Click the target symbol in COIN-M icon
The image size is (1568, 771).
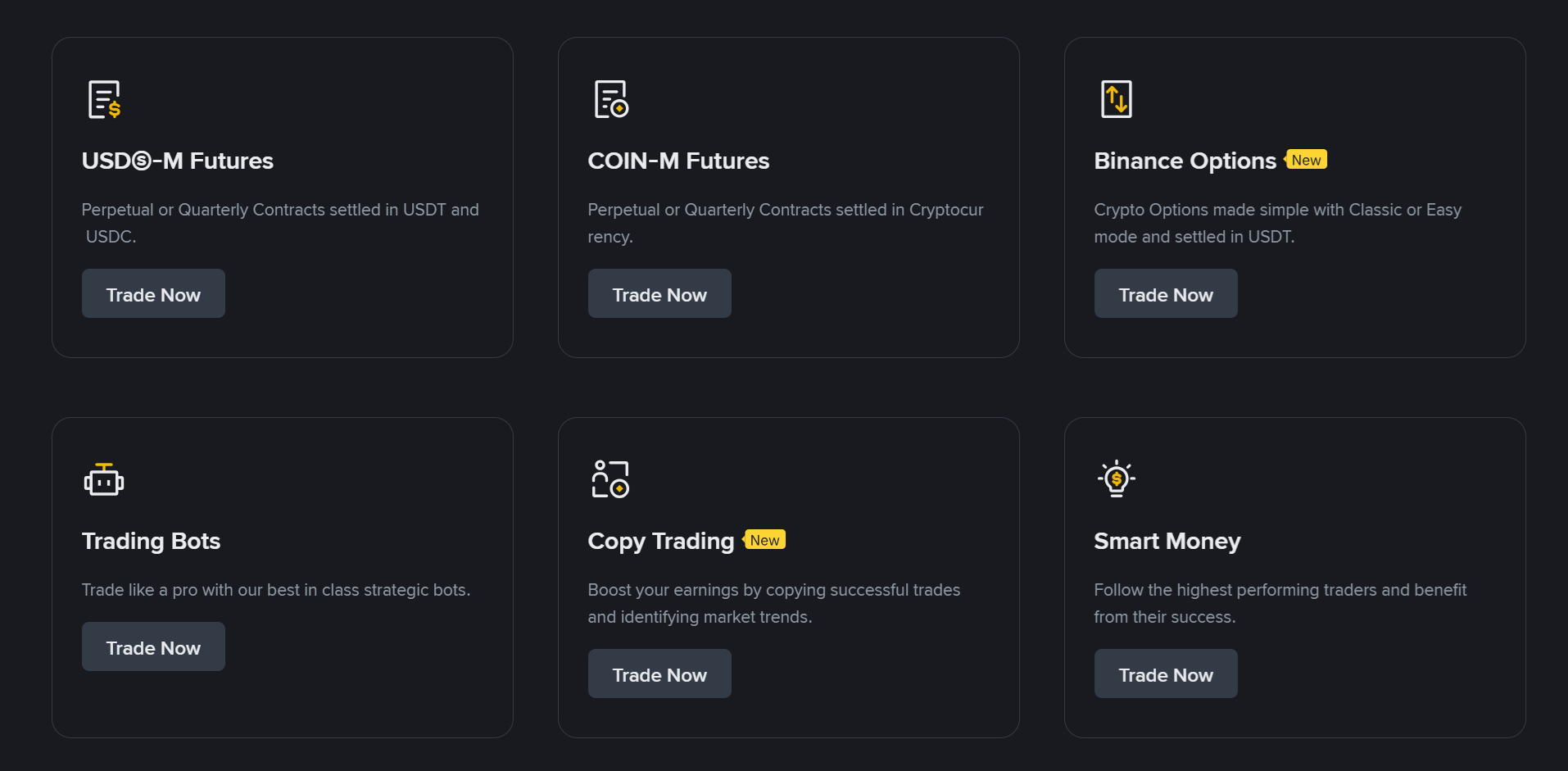(x=619, y=107)
